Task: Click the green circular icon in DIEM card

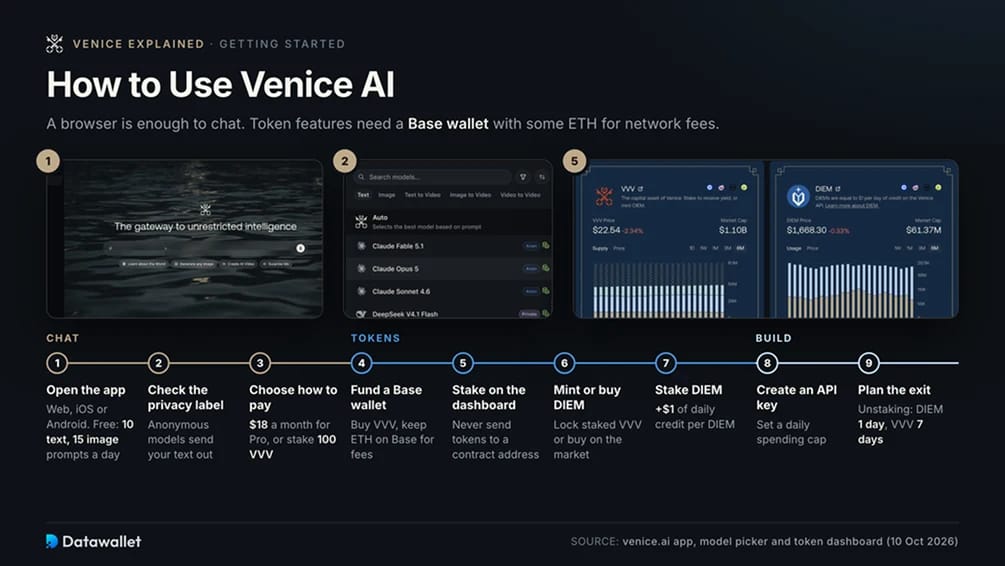Action: tap(938, 187)
